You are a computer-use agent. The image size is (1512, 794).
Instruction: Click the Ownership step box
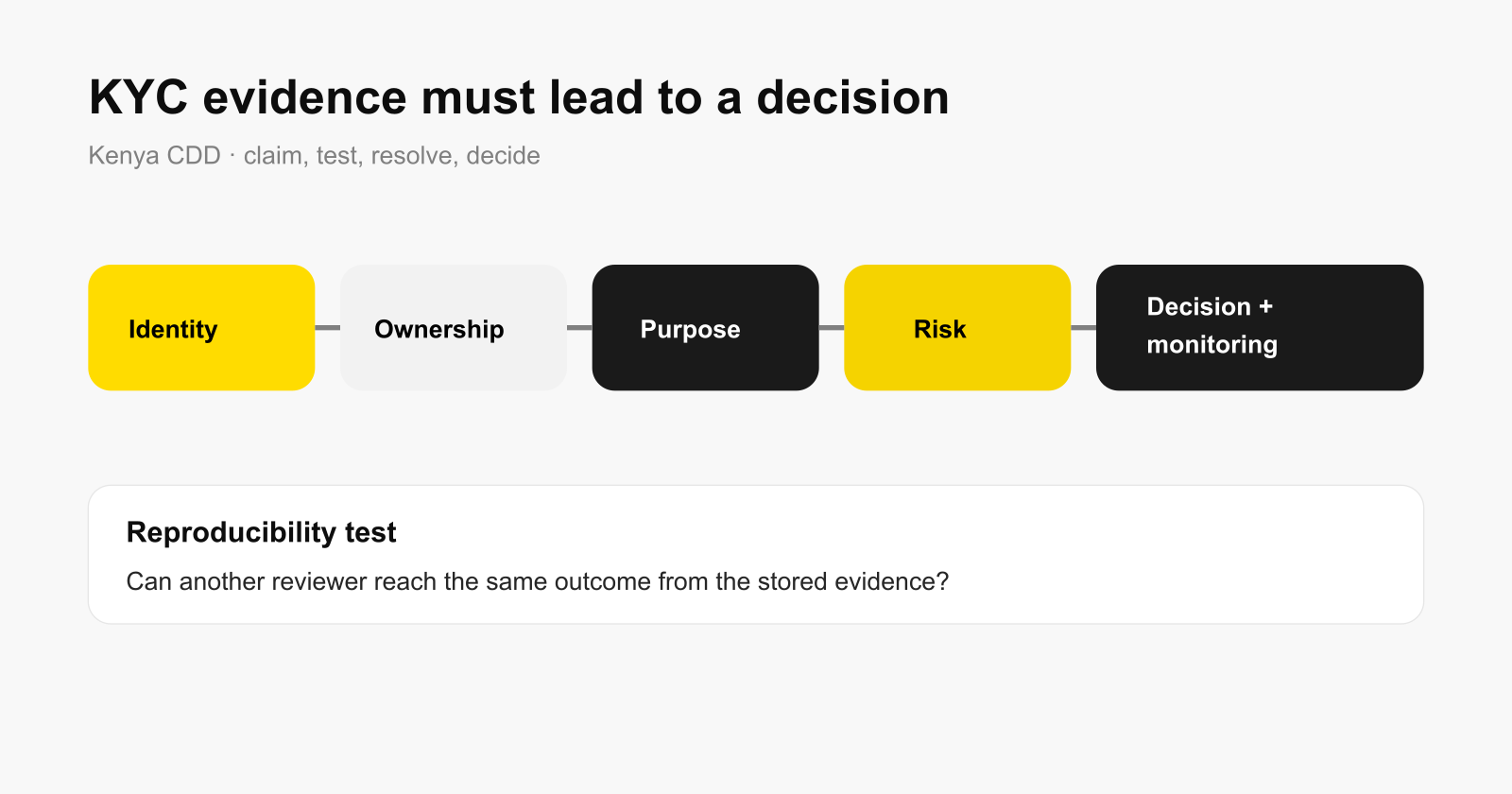(x=454, y=327)
